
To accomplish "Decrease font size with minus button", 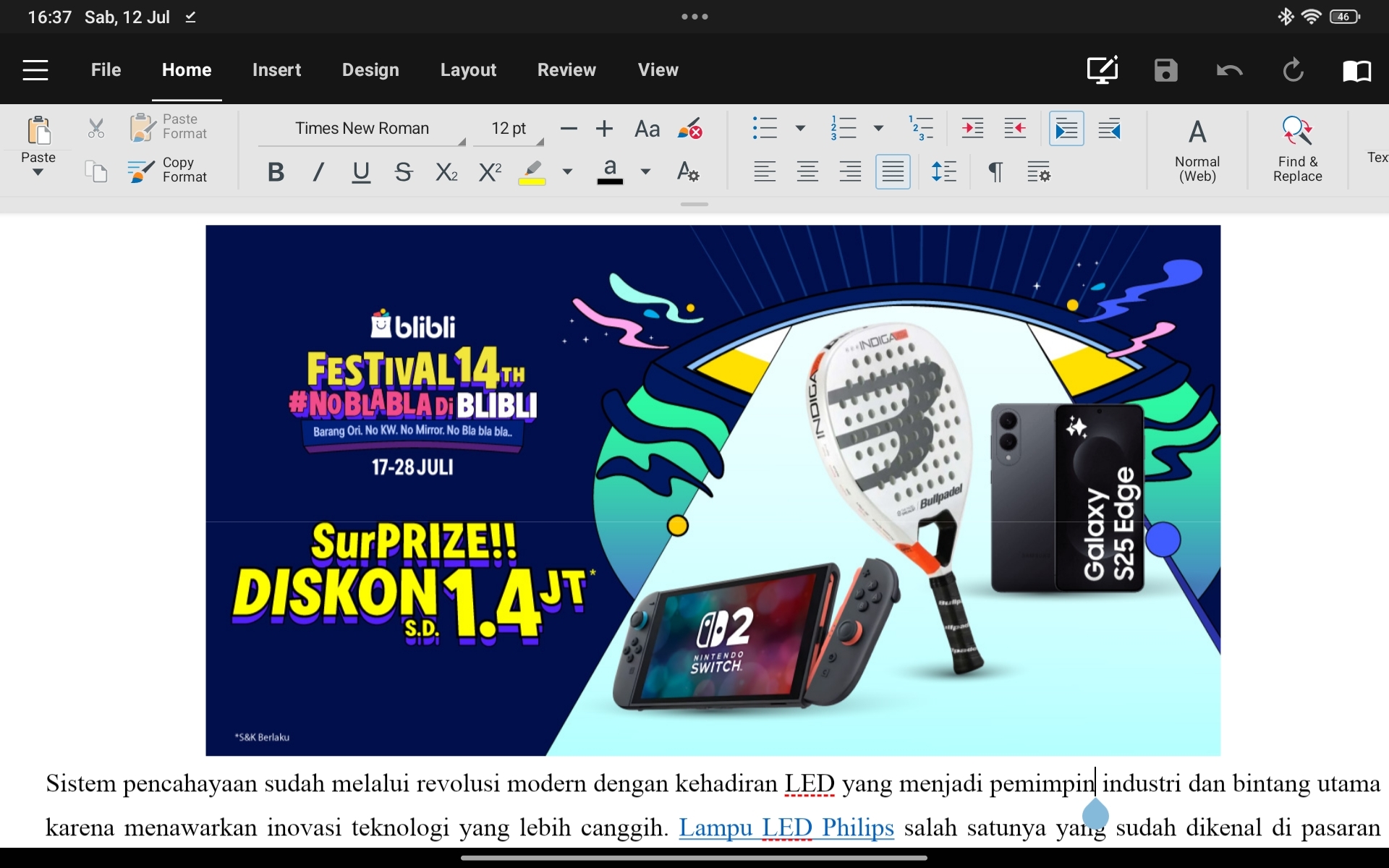I will click(569, 129).
